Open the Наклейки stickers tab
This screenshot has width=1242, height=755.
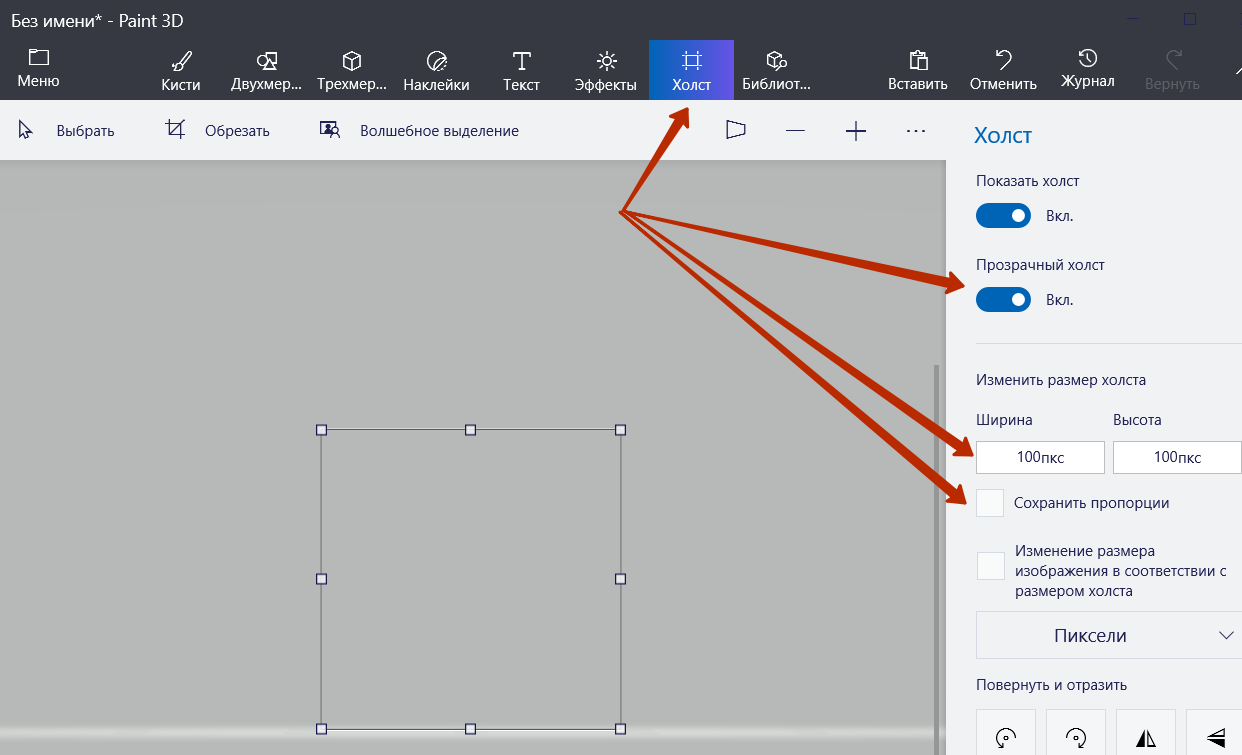[436, 70]
